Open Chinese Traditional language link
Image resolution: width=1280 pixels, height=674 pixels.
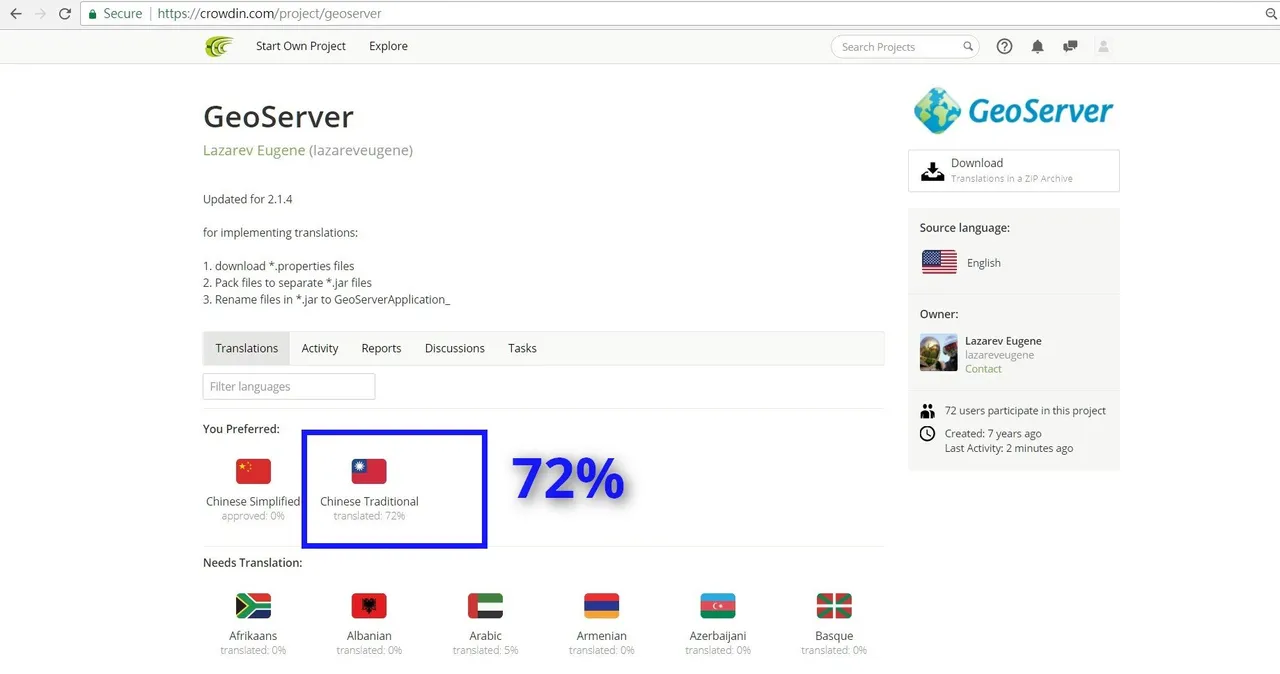coord(369,502)
